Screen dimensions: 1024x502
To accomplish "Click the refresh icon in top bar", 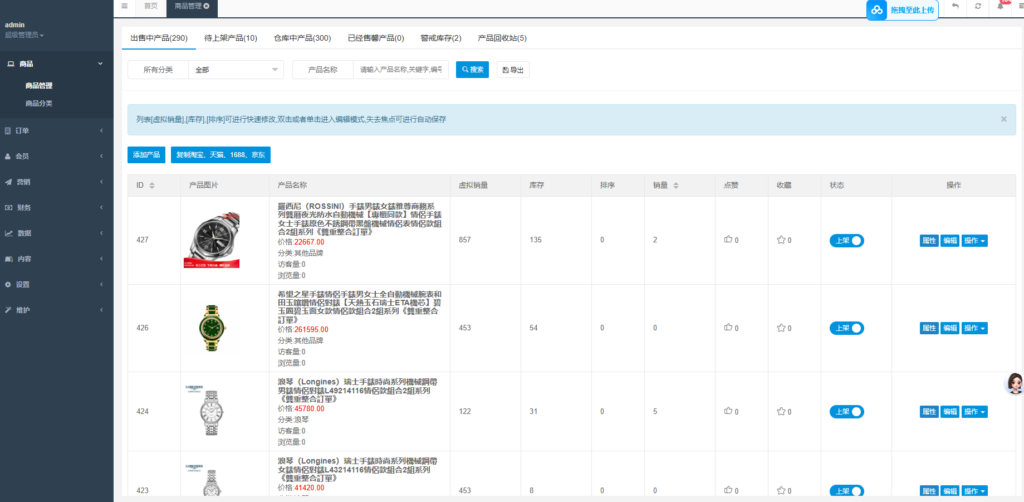I will (x=978, y=6).
